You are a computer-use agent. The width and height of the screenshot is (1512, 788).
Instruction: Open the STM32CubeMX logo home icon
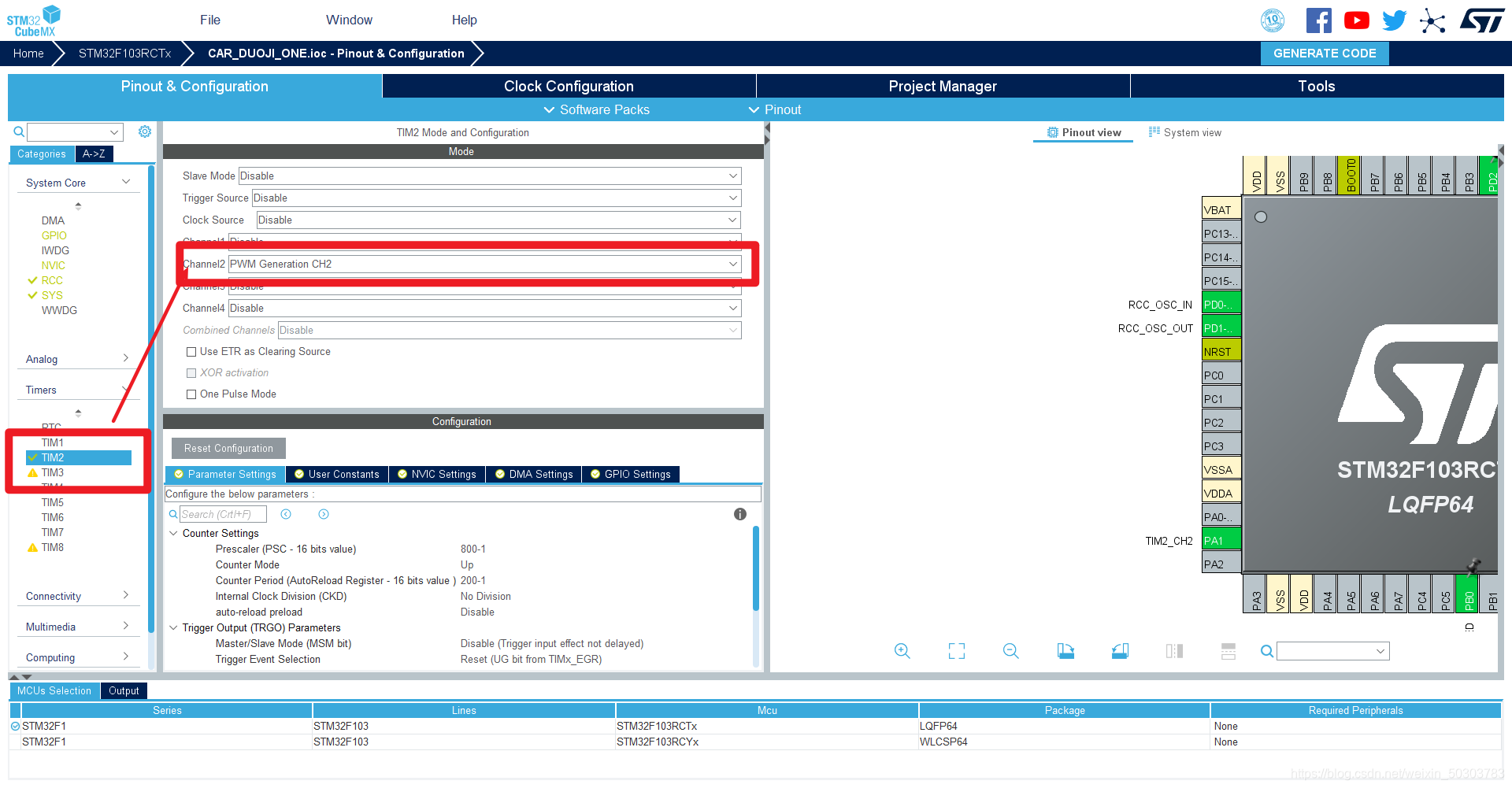tap(33, 20)
